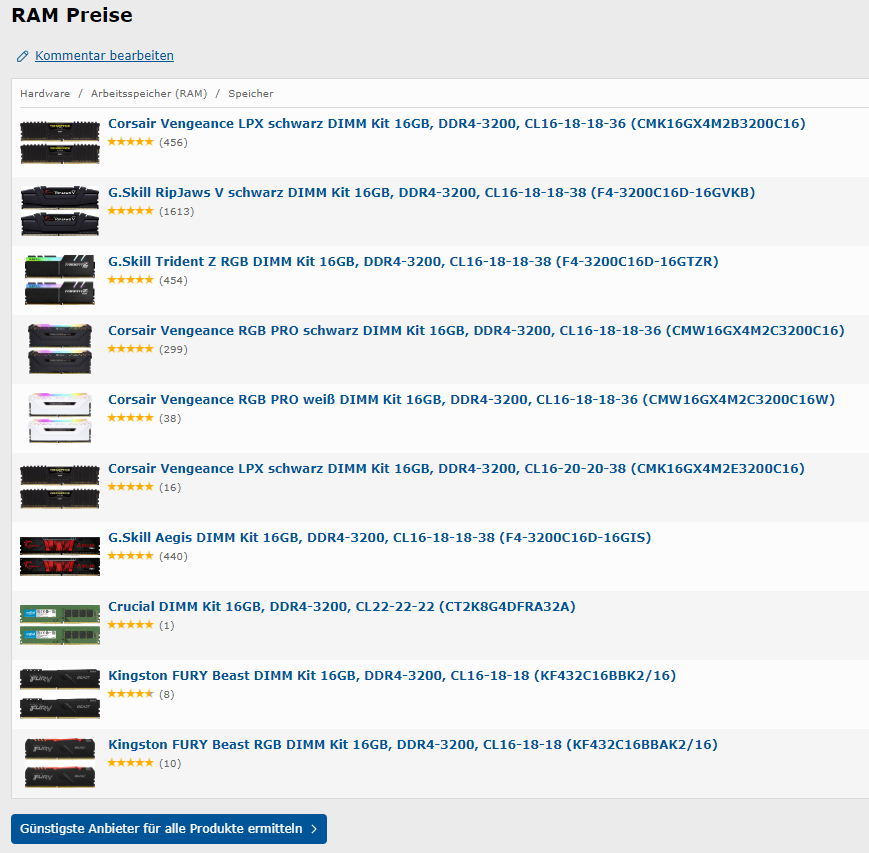Image resolution: width=869 pixels, height=853 pixels.
Task: Open Corsair Vengeance LPX CMK16GX4M2E3200C16 link
Action: click(x=456, y=468)
